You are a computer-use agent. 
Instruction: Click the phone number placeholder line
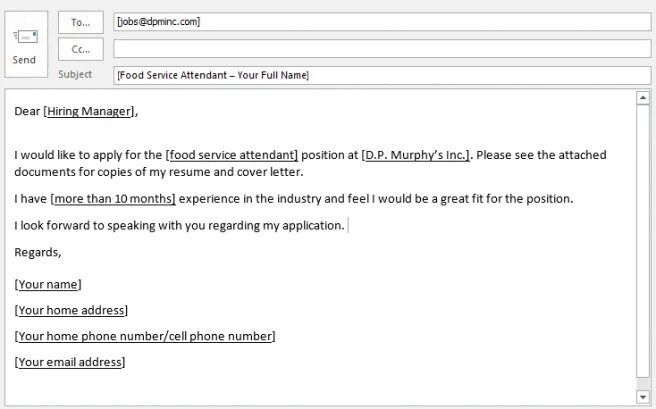145,336
